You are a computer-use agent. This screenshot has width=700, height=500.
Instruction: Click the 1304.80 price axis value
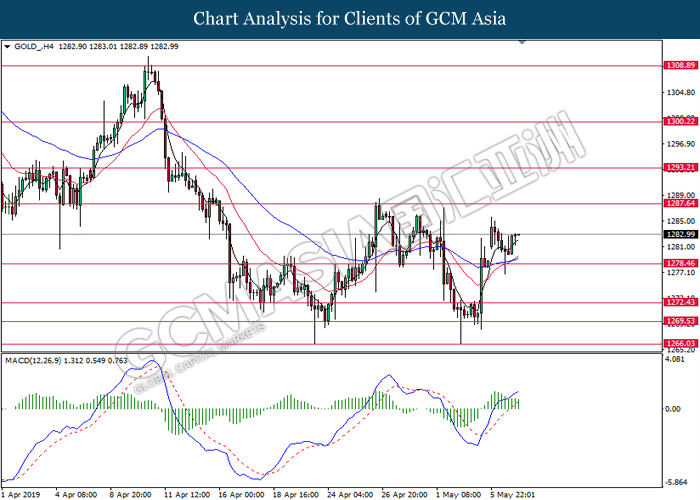[x=681, y=93]
